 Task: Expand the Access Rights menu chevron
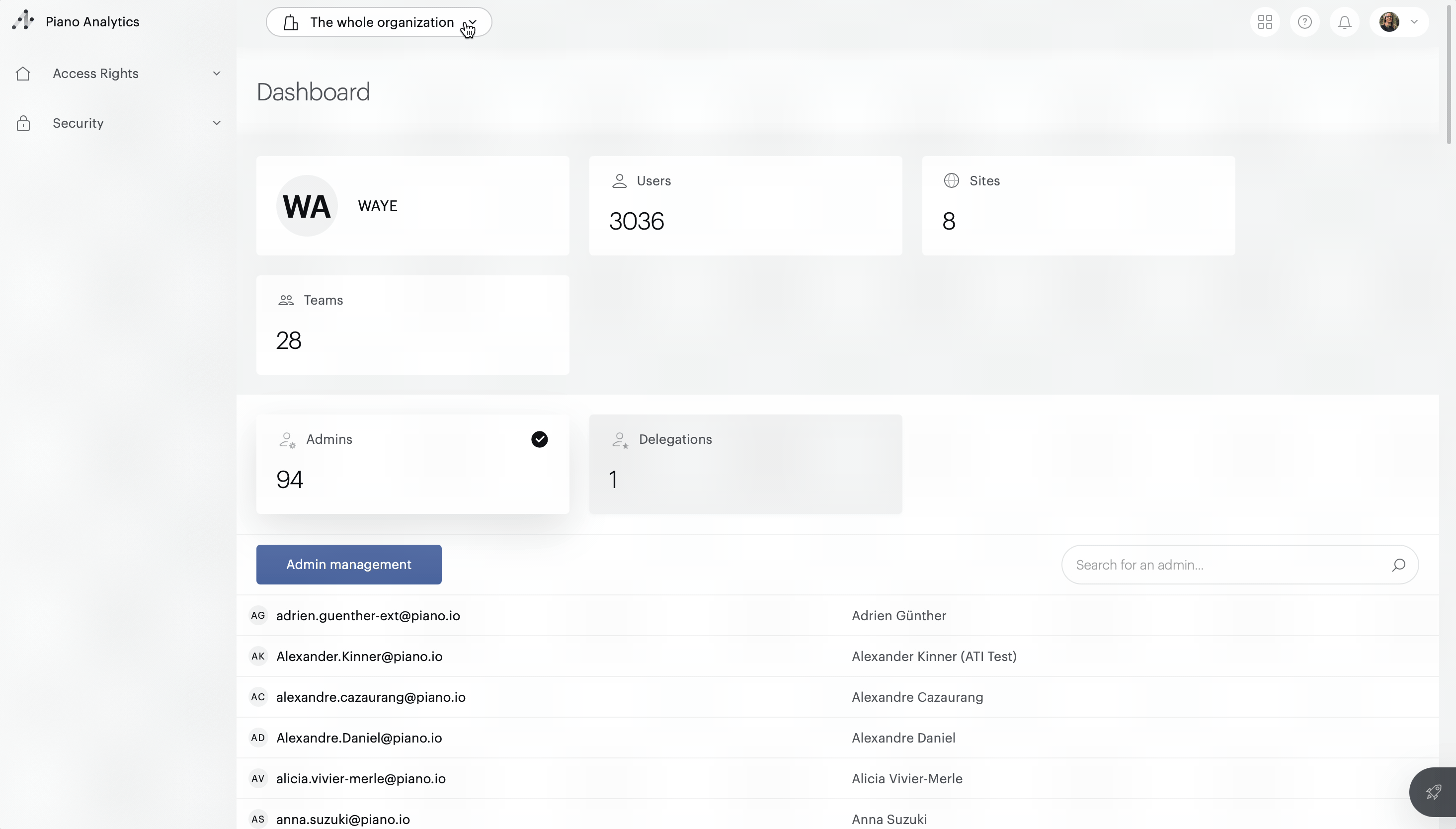click(216, 74)
